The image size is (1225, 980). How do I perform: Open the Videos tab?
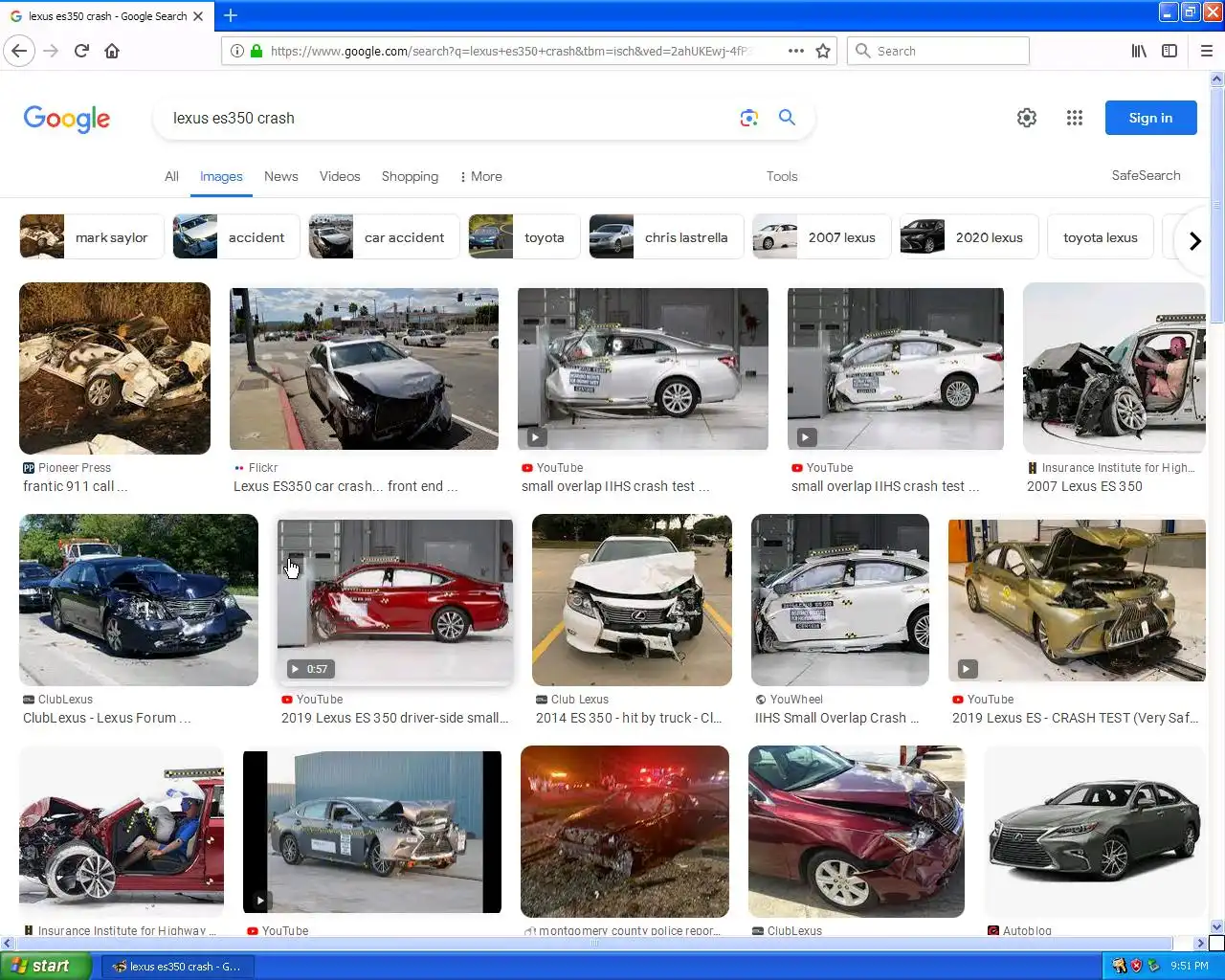(340, 176)
